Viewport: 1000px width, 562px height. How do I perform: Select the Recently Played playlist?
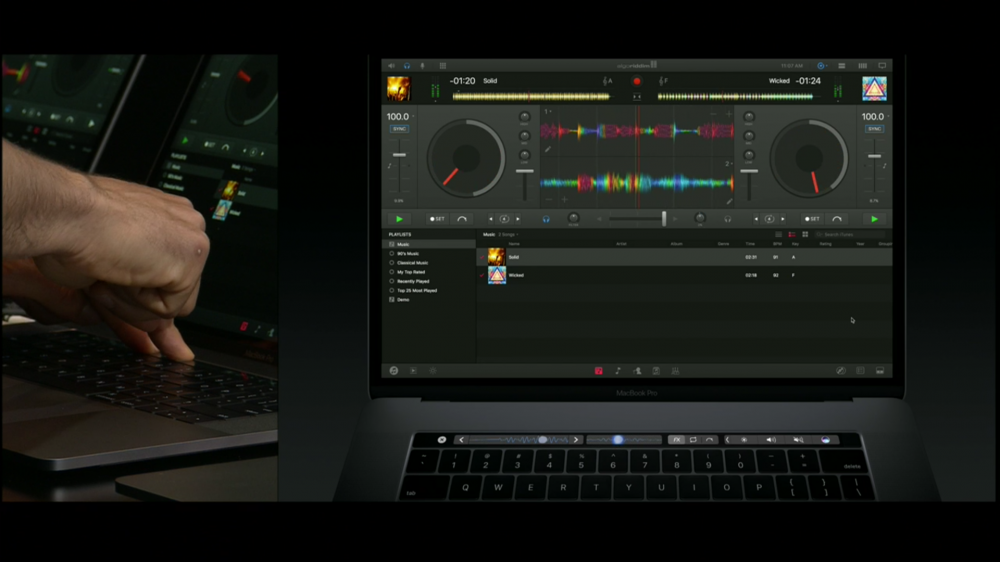(412, 282)
